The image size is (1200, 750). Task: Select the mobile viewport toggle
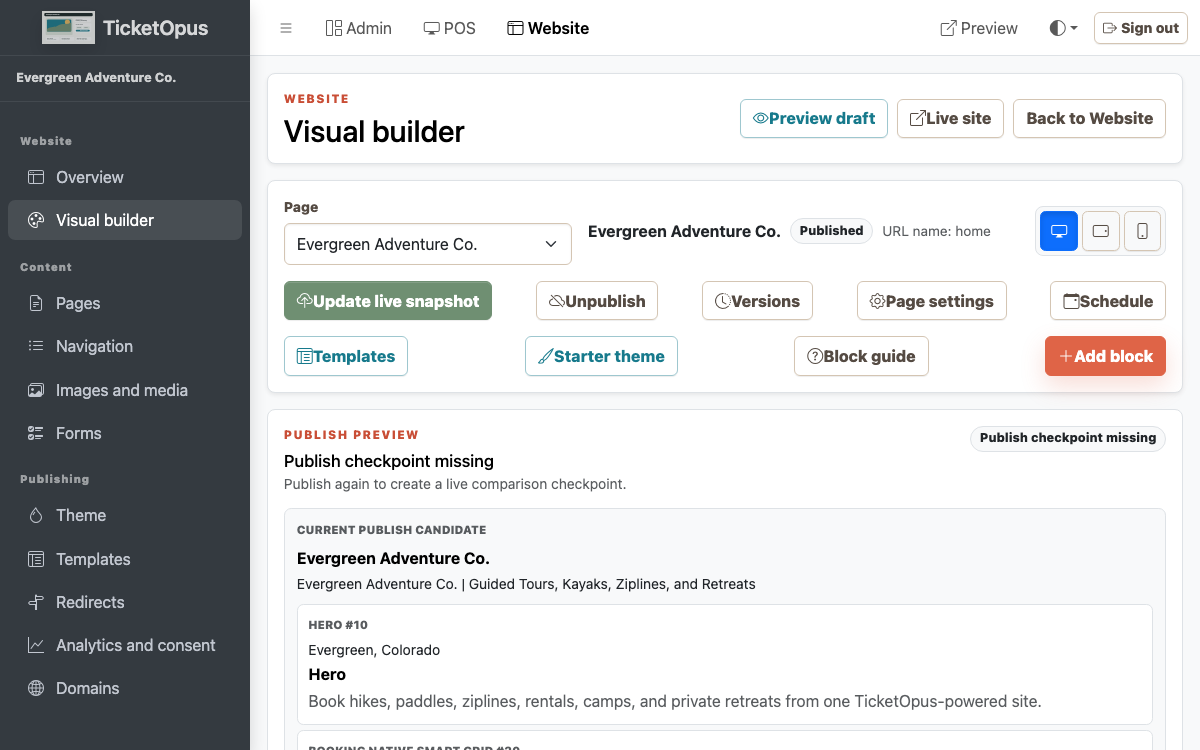coord(1142,231)
